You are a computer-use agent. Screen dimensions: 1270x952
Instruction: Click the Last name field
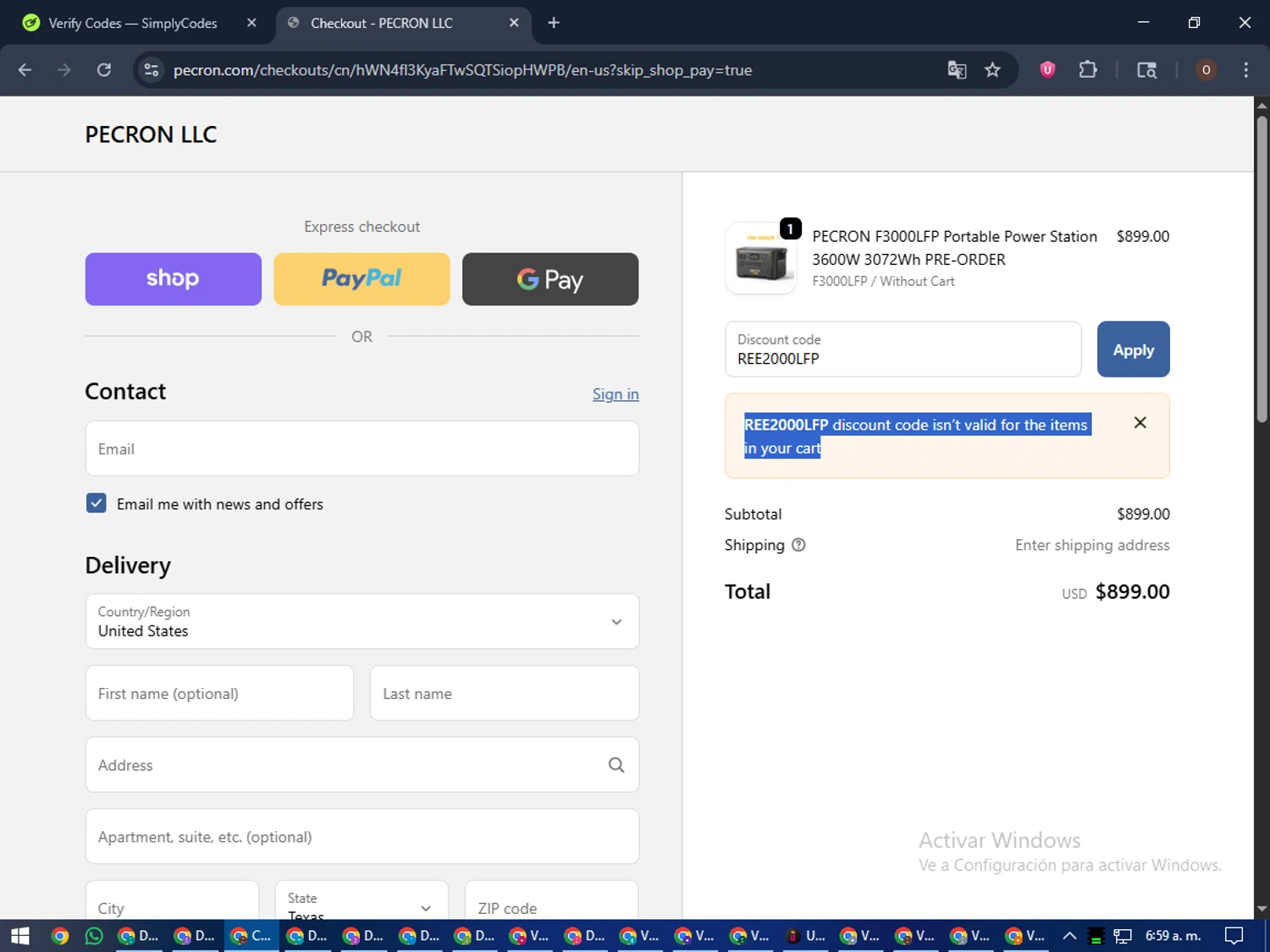click(x=505, y=693)
